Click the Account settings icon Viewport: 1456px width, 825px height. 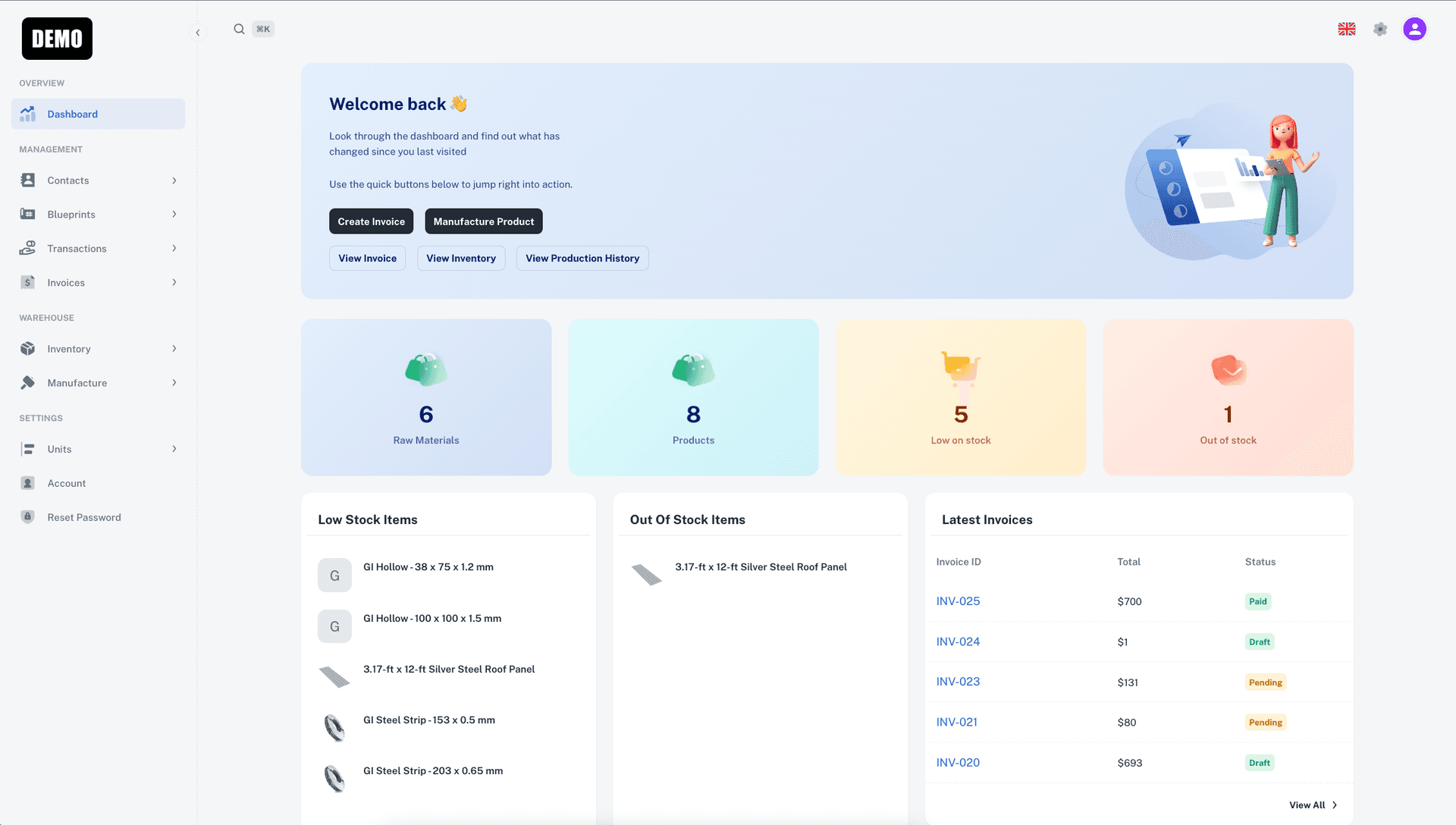pyautogui.click(x=1414, y=28)
